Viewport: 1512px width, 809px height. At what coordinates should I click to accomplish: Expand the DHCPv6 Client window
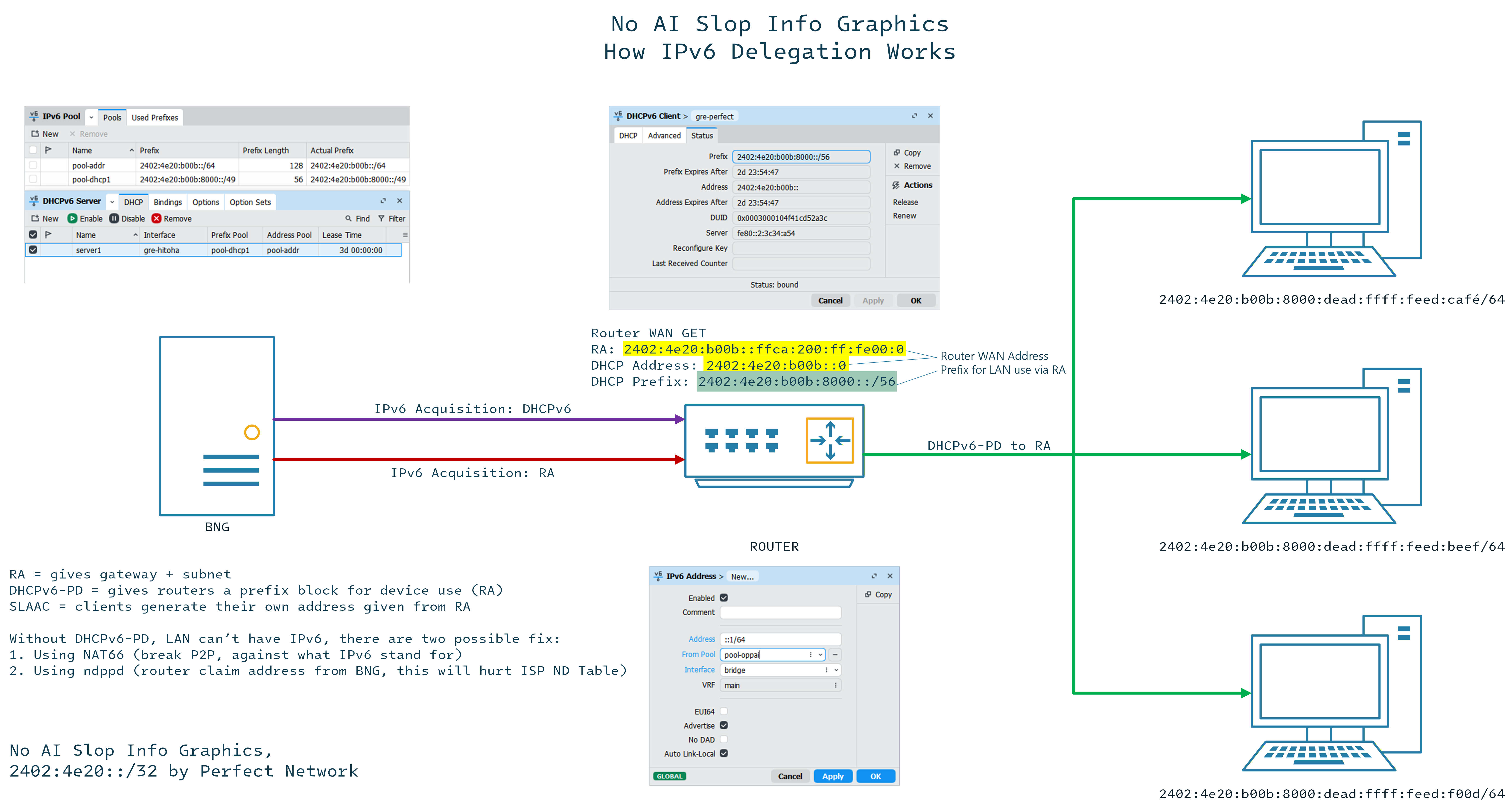[x=914, y=116]
